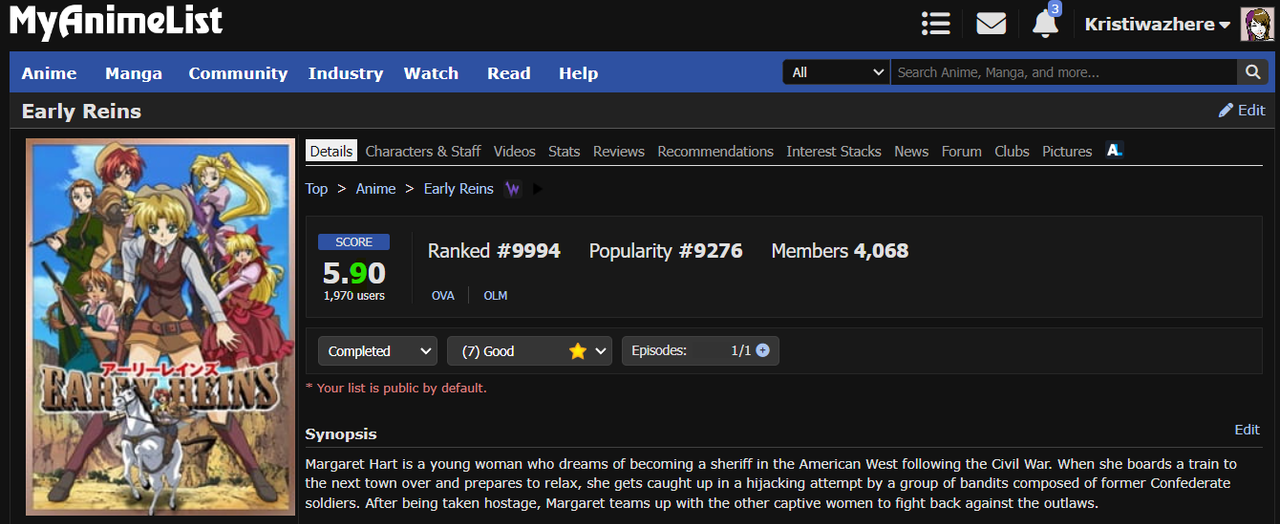This screenshot has height=524, width=1280.
Task: Open the Manga menu
Action: point(133,73)
